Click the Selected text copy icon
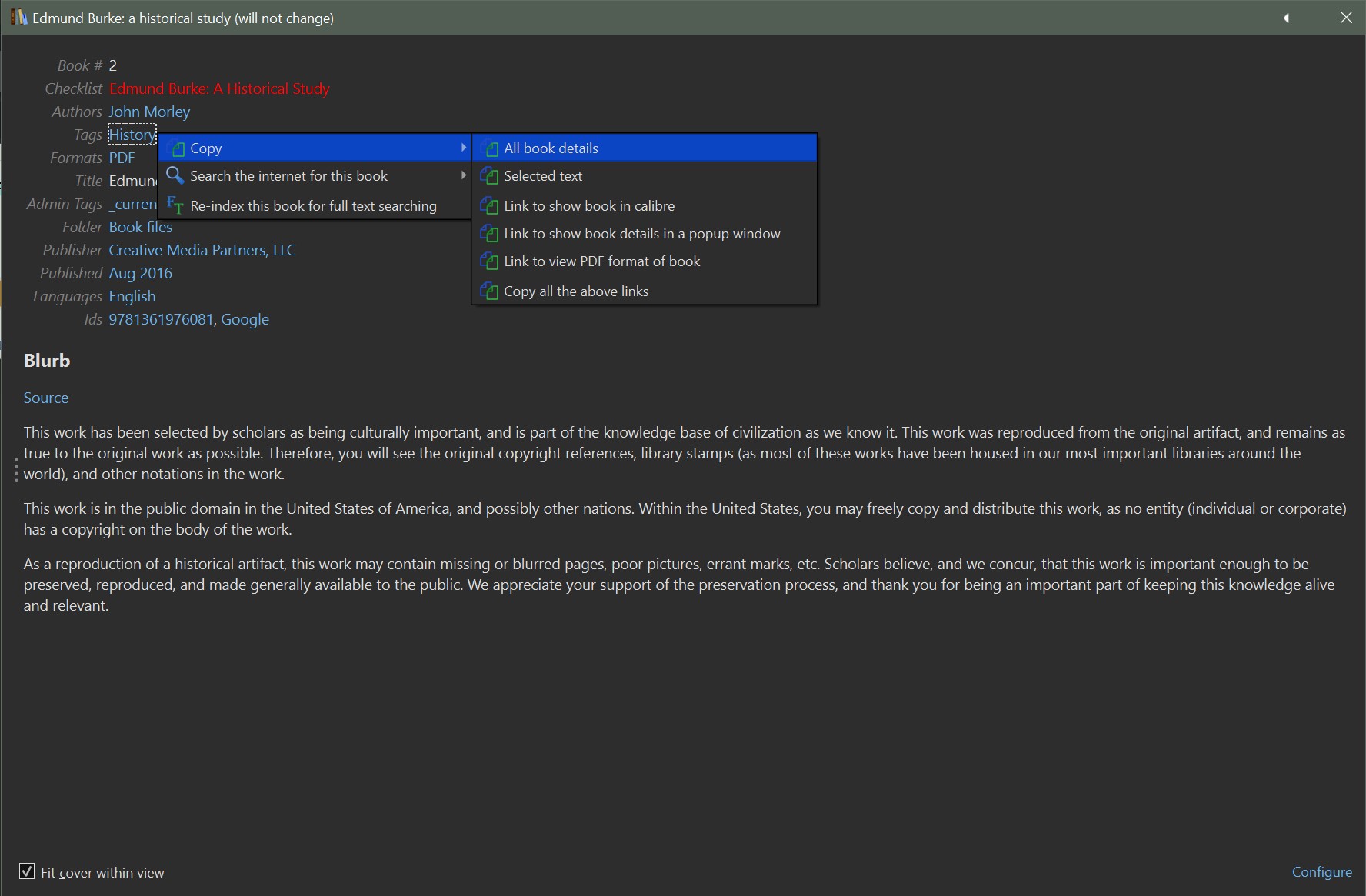The height and width of the screenshot is (896, 1366). tap(490, 176)
